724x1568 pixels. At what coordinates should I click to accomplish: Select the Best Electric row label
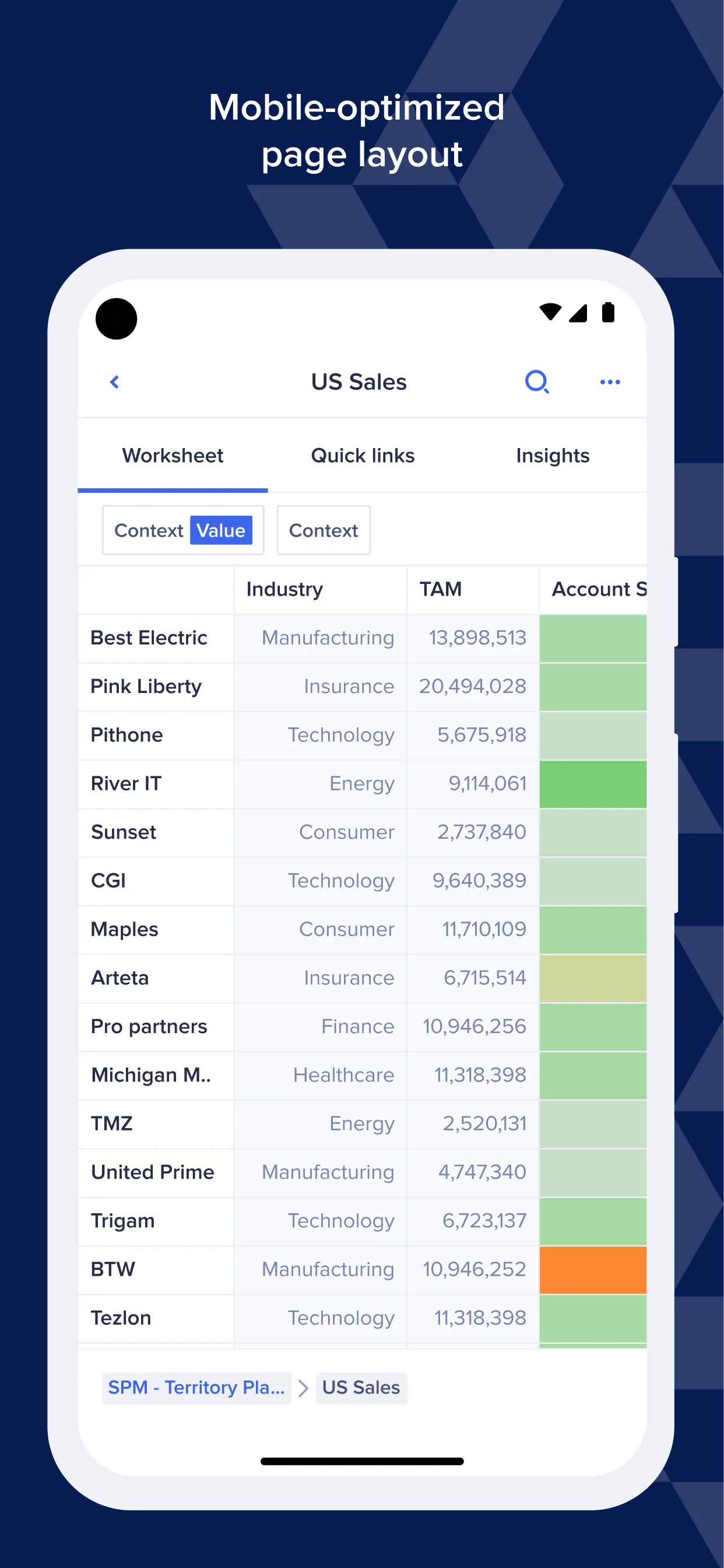(149, 638)
